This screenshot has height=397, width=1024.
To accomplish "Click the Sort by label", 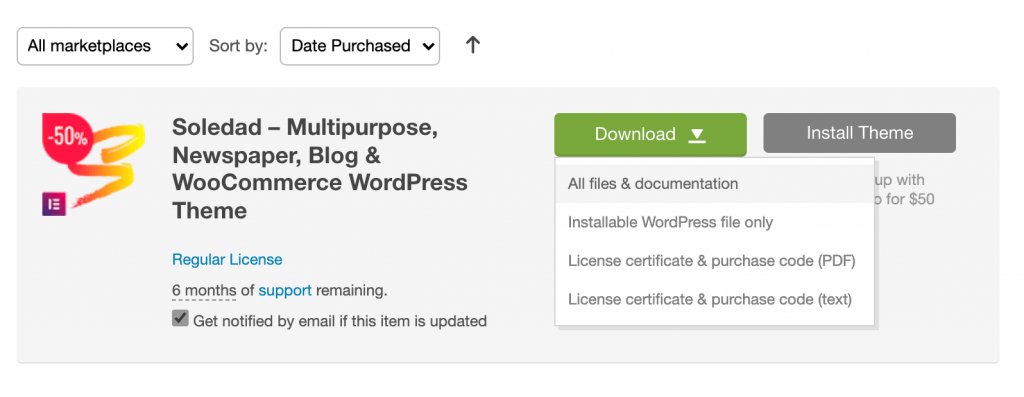I will (x=238, y=46).
